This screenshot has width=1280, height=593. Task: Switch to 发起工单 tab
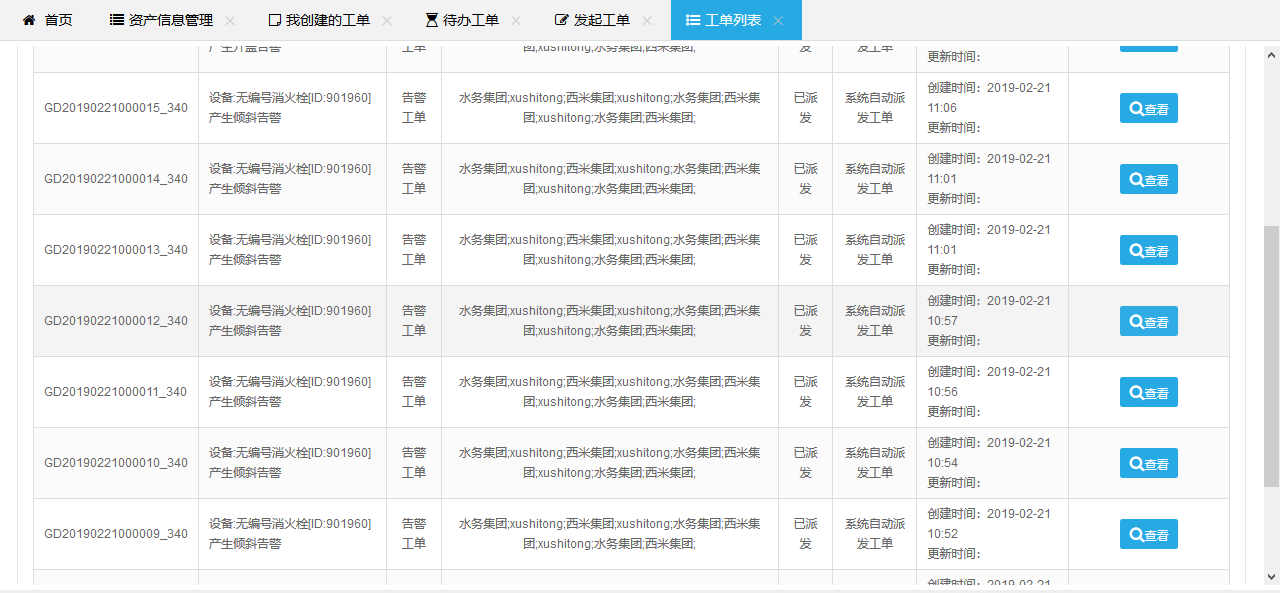coord(592,20)
